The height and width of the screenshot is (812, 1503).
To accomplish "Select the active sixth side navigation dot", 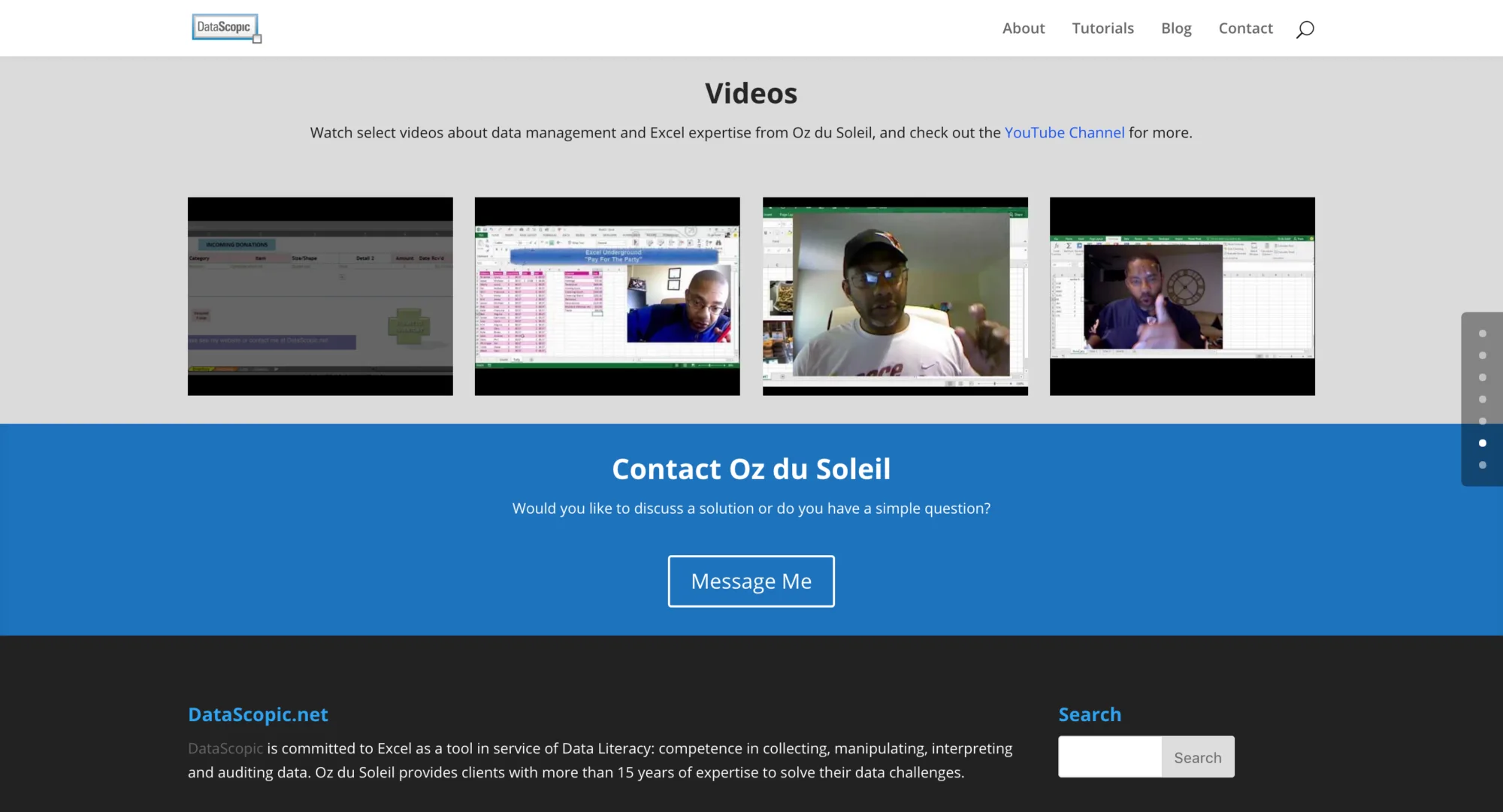I will [1482, 443].
